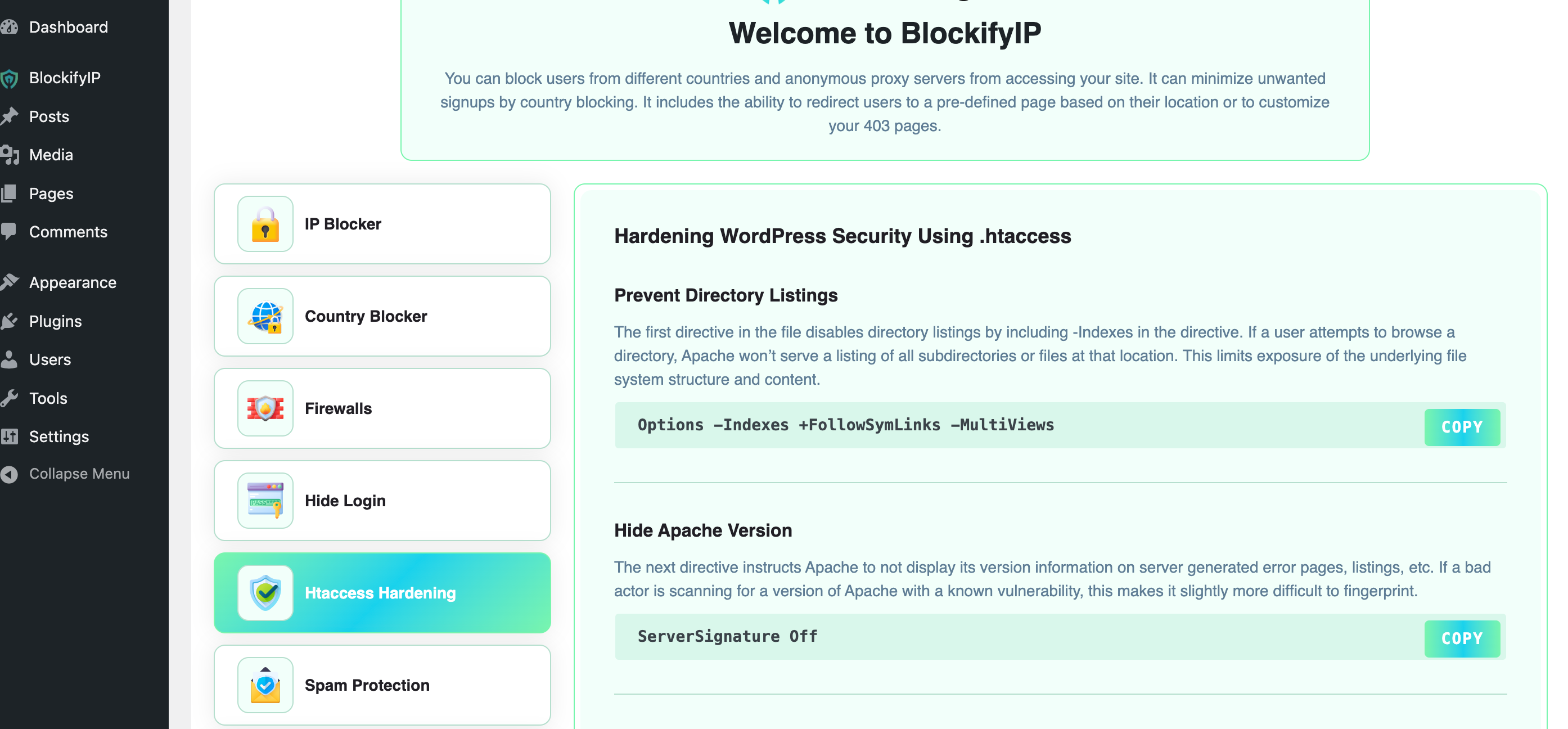Click the Users person icon
This screenshot has height=729, width=1568.
(x=8, y=359)
